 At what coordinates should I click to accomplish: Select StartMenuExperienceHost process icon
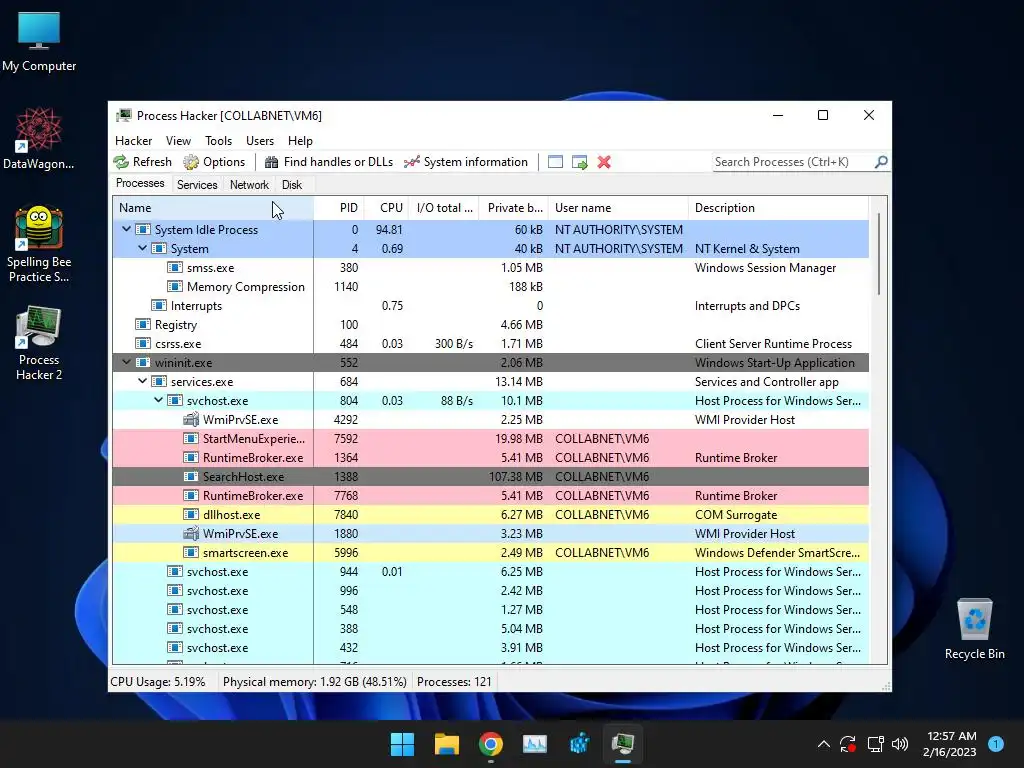click(191, 438)
